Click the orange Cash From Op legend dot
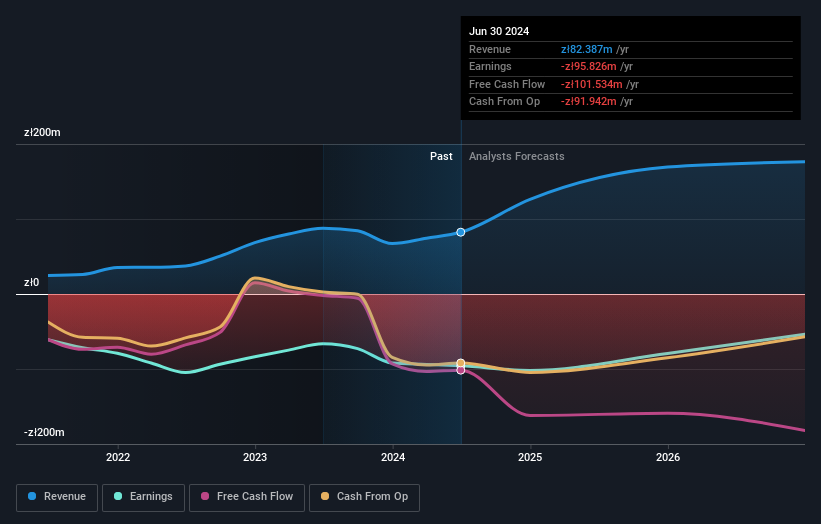This screenshot has width=821, height=524. pos(325,496)
